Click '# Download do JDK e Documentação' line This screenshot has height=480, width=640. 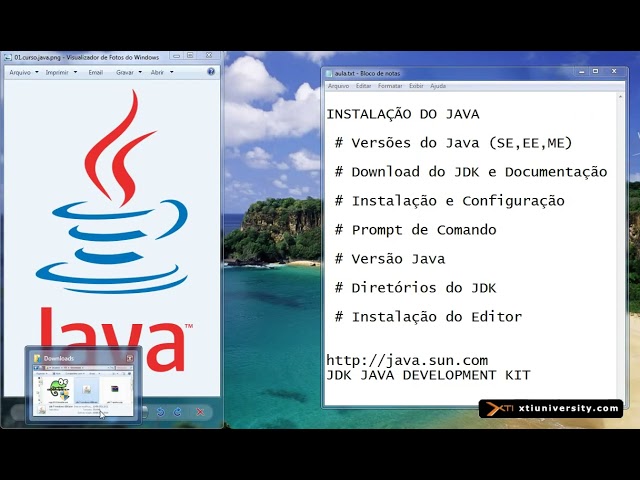471,172
